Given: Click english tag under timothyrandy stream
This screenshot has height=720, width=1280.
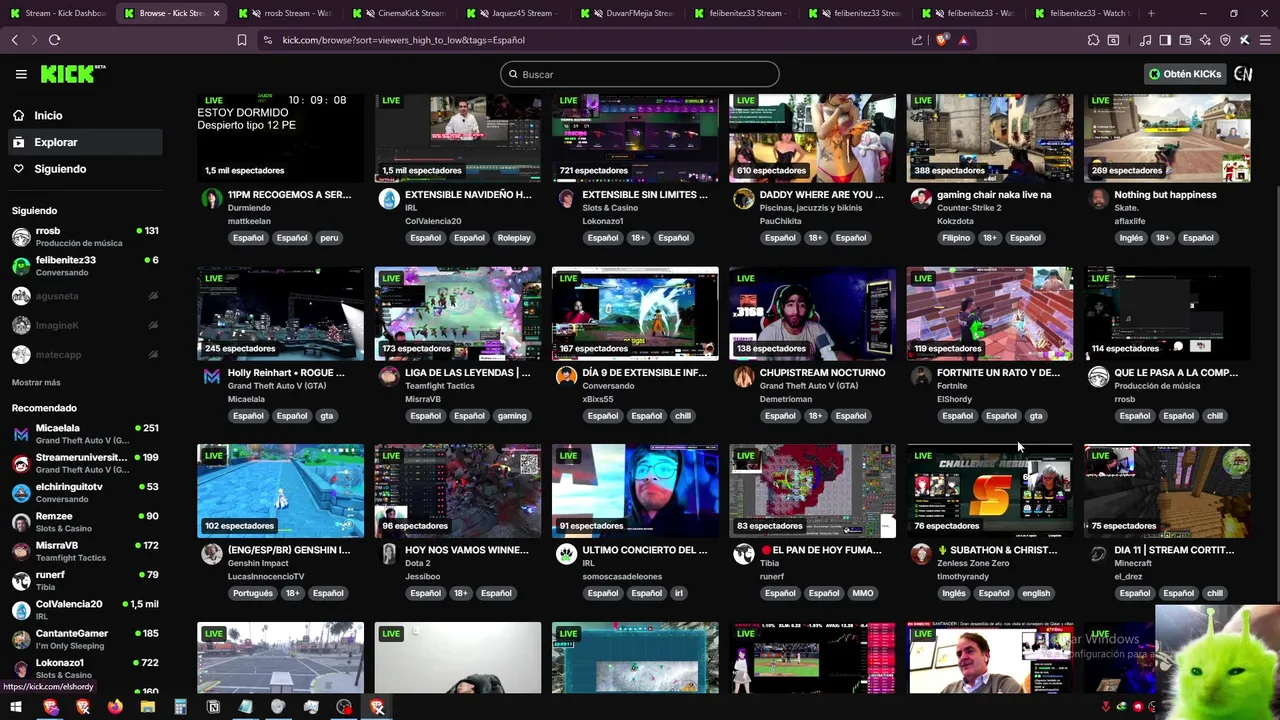Looking at the screenshot, I should tap(1036, 593).
